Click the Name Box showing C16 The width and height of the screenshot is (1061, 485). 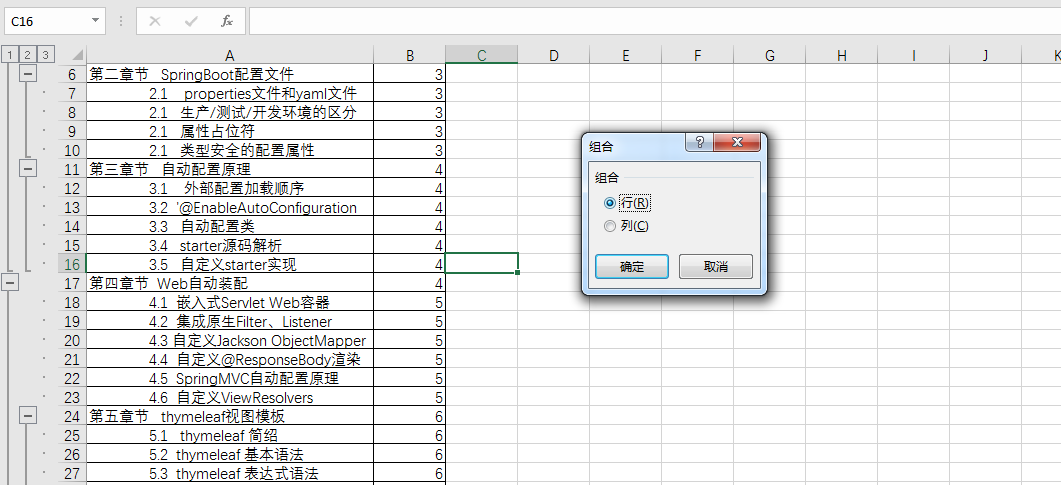(46, 21)
